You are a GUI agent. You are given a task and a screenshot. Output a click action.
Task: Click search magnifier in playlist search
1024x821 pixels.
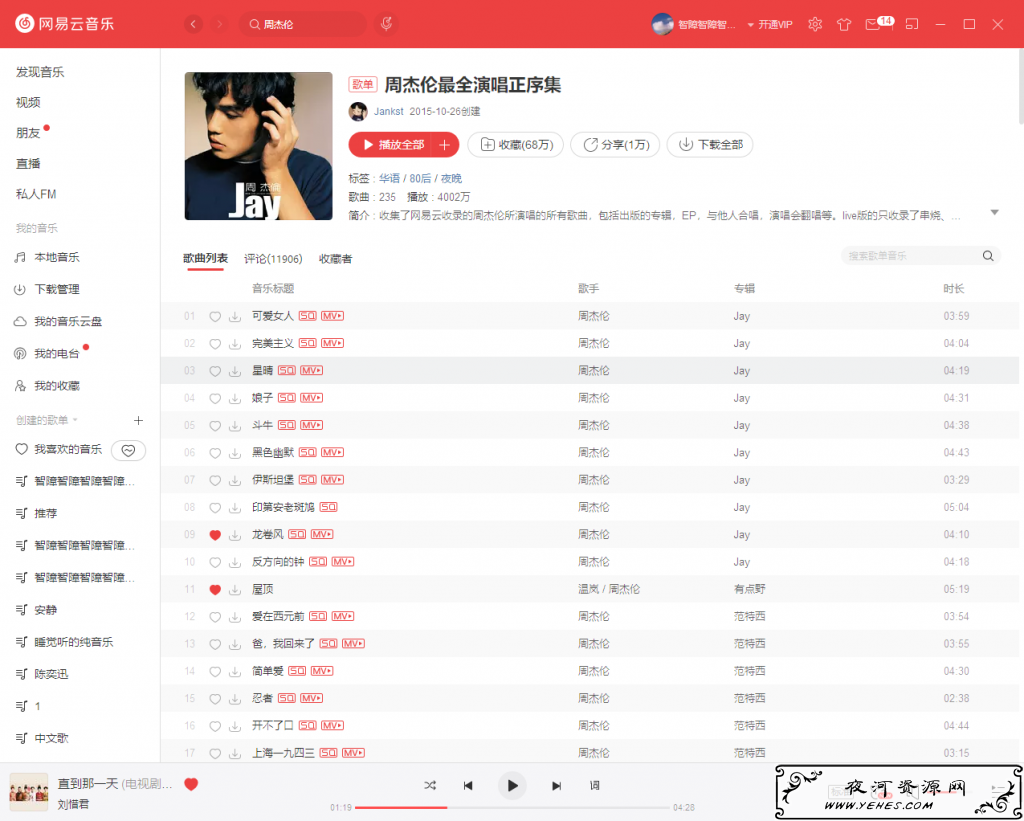pyautogui.click(x=988, y=256)
